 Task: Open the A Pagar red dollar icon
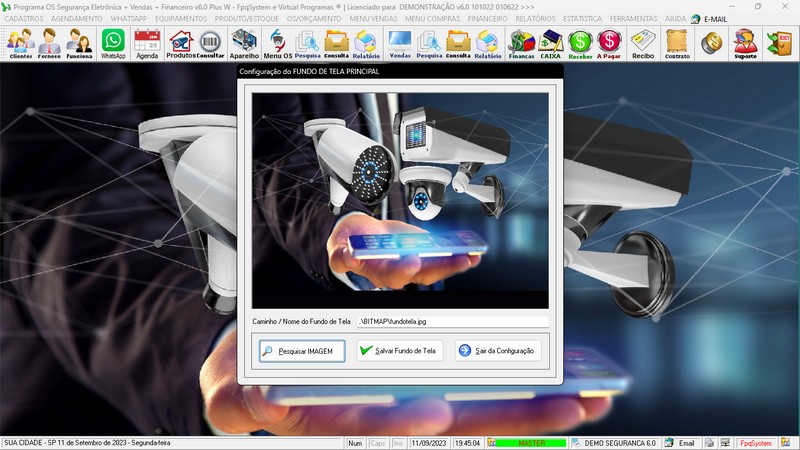click(x=609, y=43)
